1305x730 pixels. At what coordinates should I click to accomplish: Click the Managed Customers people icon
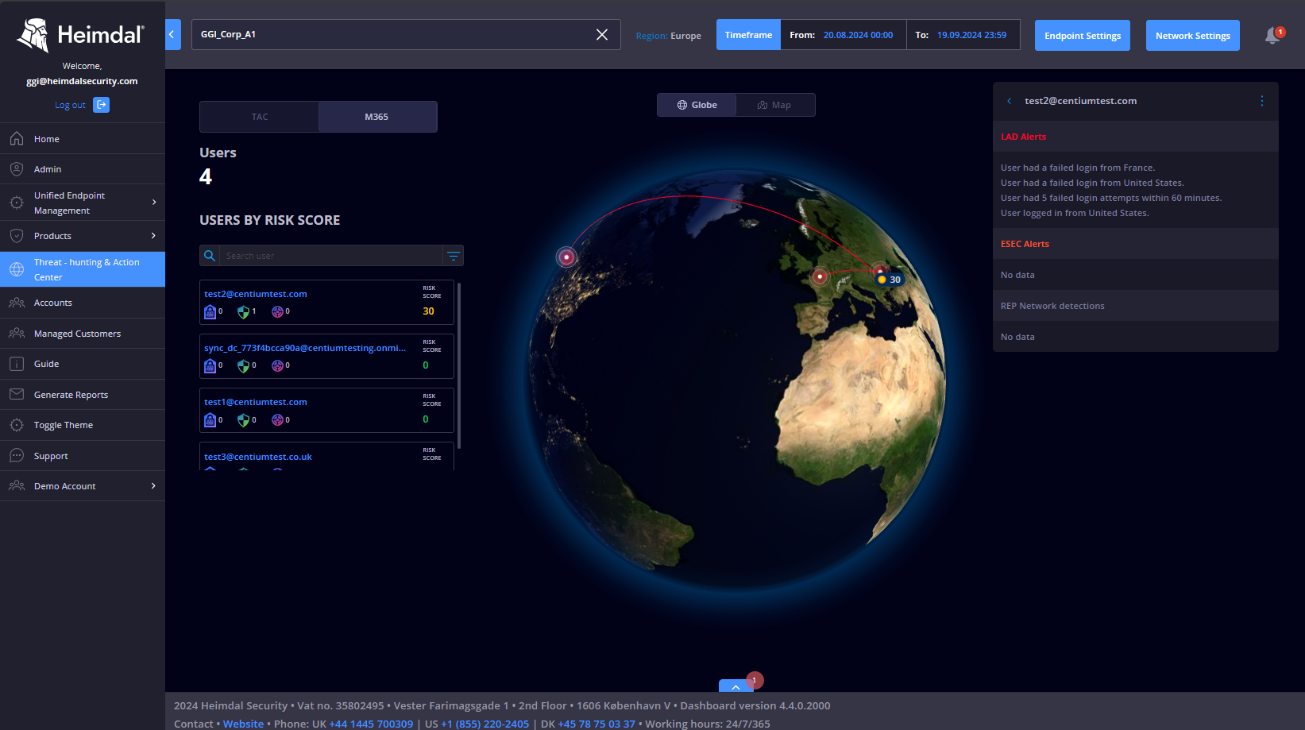coord(16,333)
